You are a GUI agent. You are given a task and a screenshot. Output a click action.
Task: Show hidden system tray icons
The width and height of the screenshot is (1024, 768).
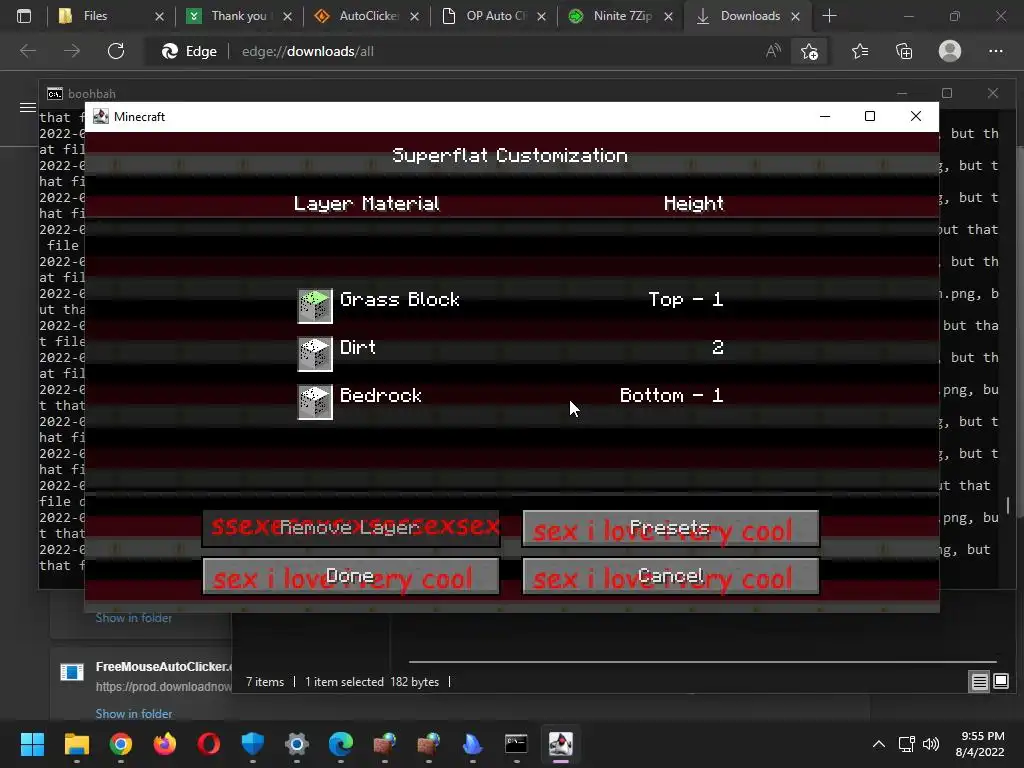(879, 744)
